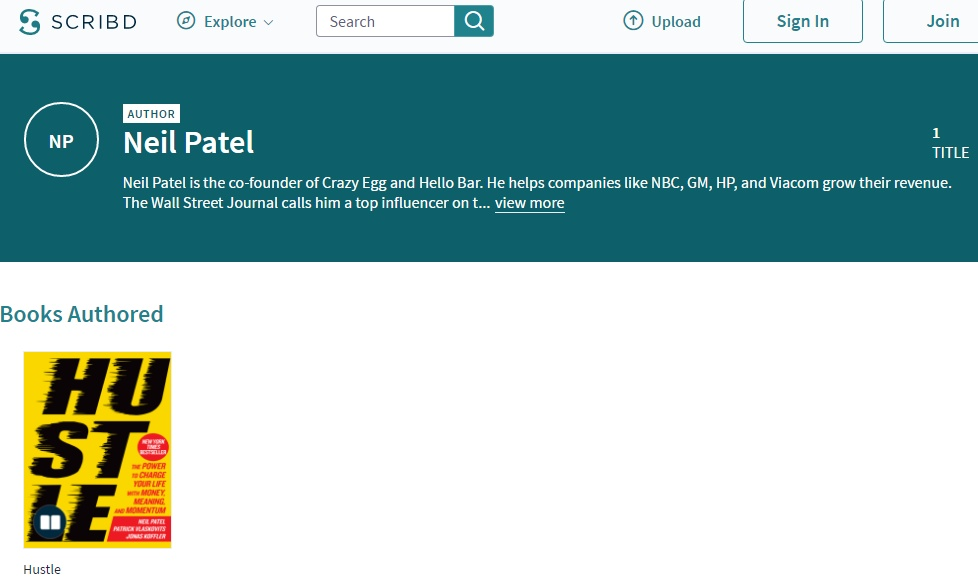Open the Scribd wordmark home link
Viewport: 978px width, 577px height.
pyautogui.click(x=94, y=22)
